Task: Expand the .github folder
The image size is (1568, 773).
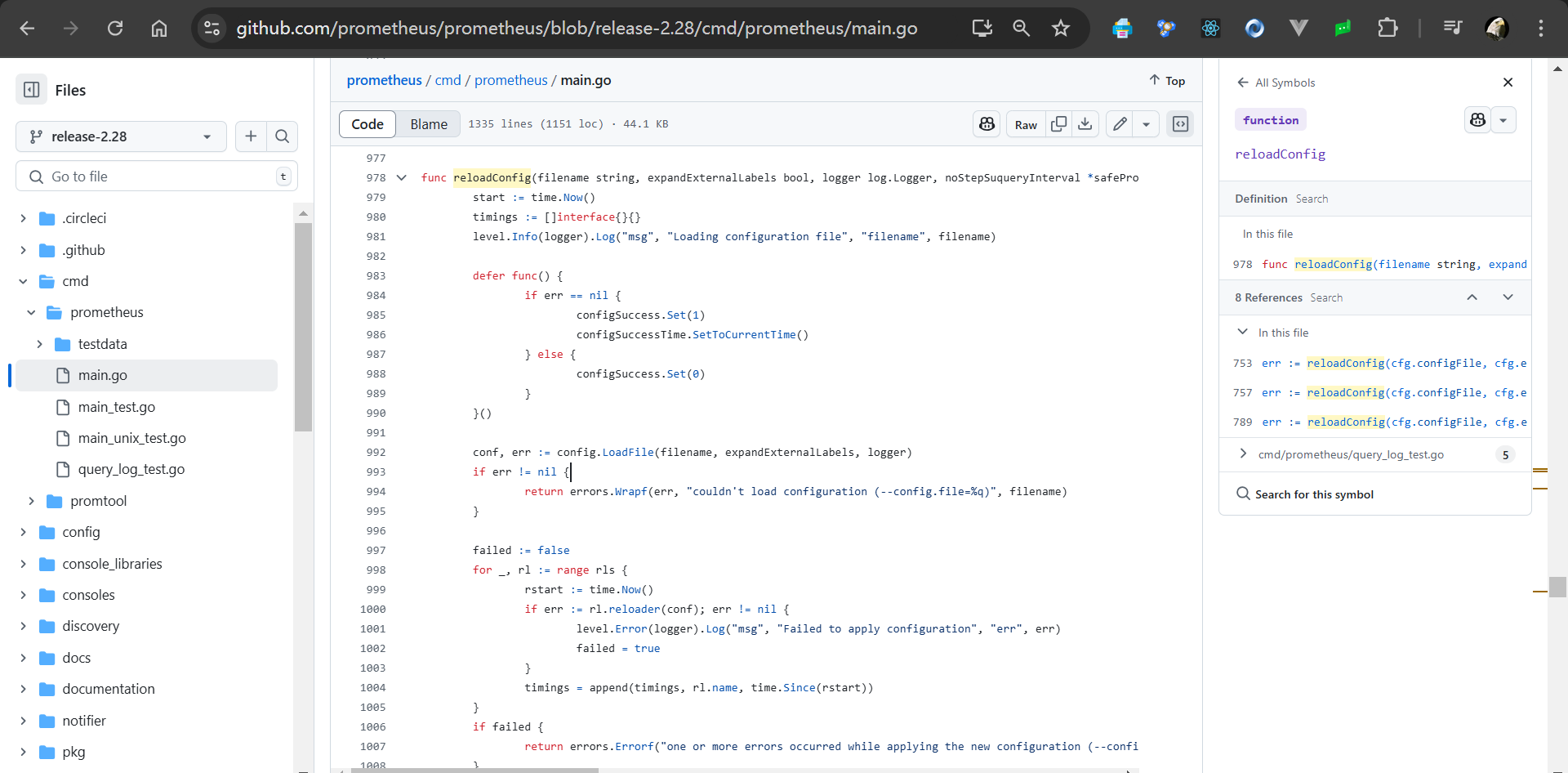Action: pyautogui.click(x=23, y=250)
